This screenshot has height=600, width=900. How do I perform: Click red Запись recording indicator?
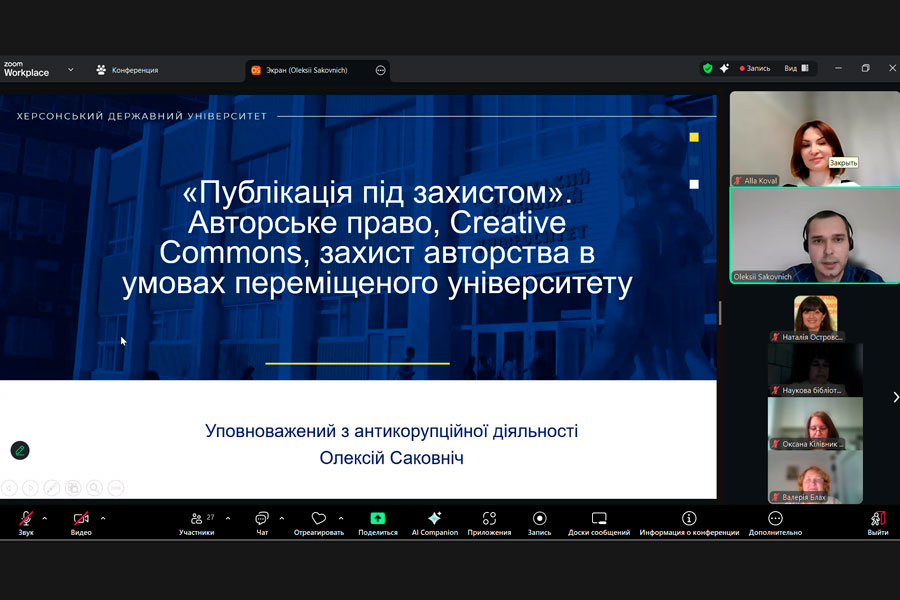click(755, 68)
